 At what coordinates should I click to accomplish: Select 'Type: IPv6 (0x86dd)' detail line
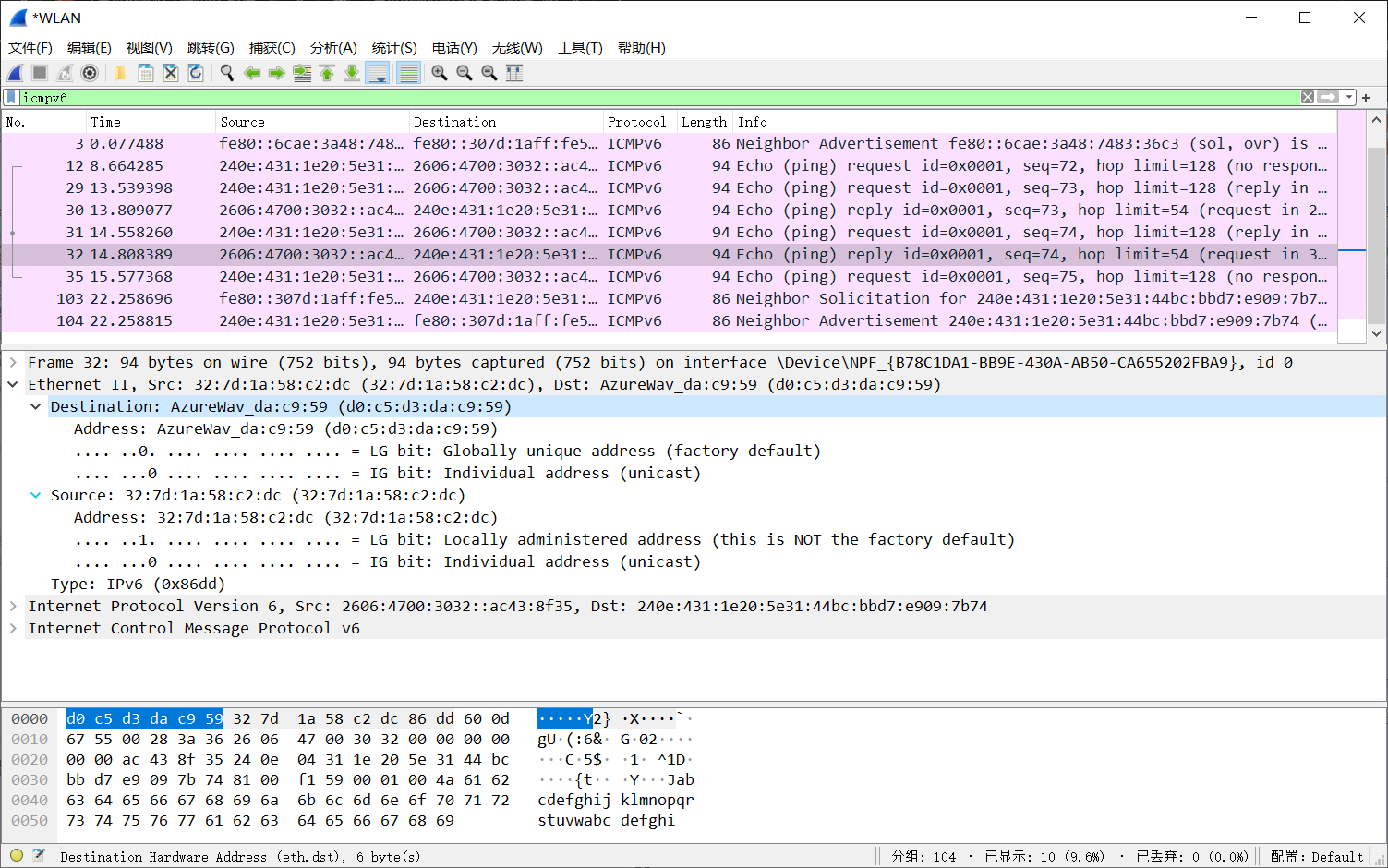(138, 584)
